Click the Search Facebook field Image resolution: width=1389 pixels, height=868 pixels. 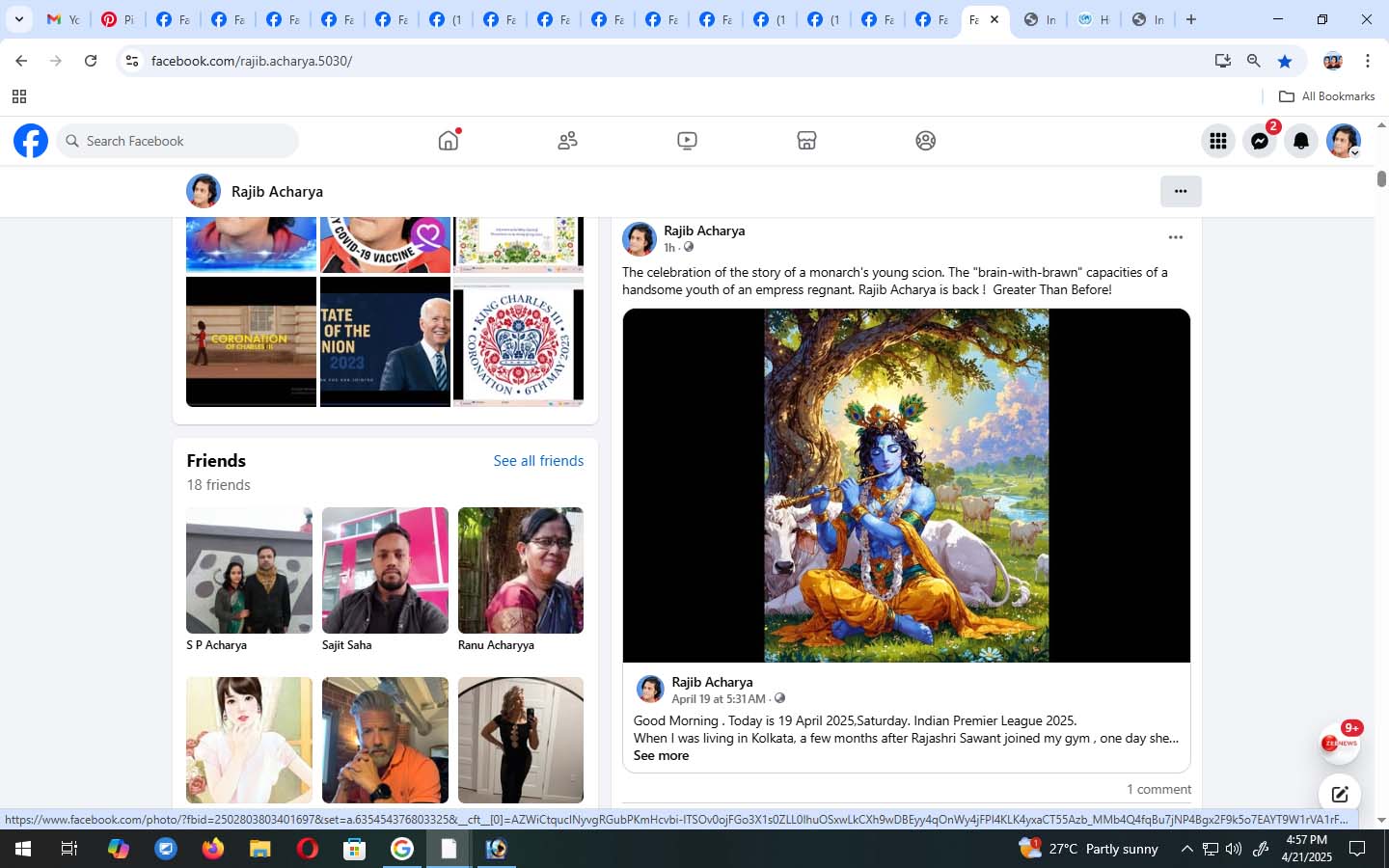(177, 141)
